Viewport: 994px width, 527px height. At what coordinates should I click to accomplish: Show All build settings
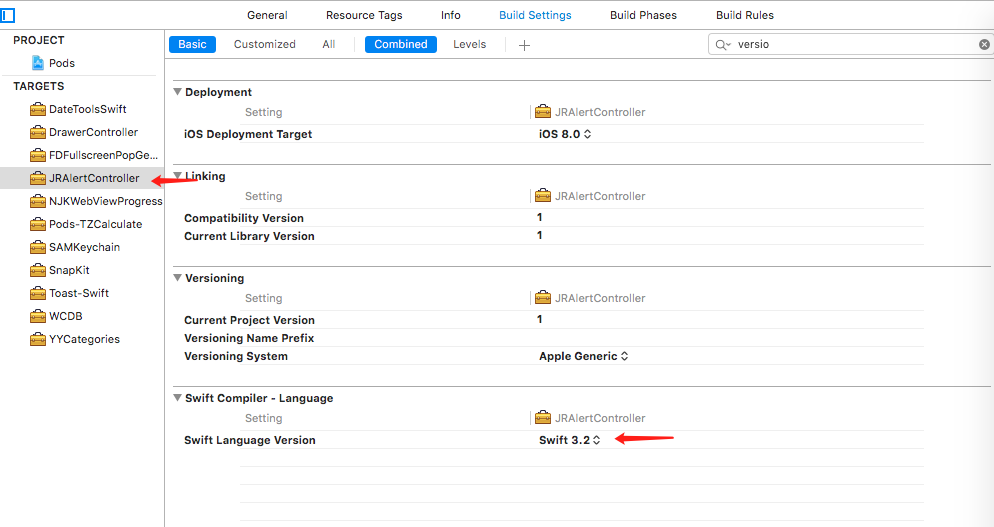328,44
